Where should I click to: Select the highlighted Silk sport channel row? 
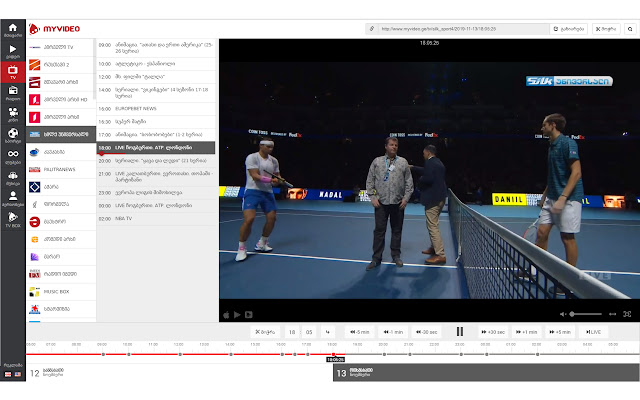click(61, 134)
